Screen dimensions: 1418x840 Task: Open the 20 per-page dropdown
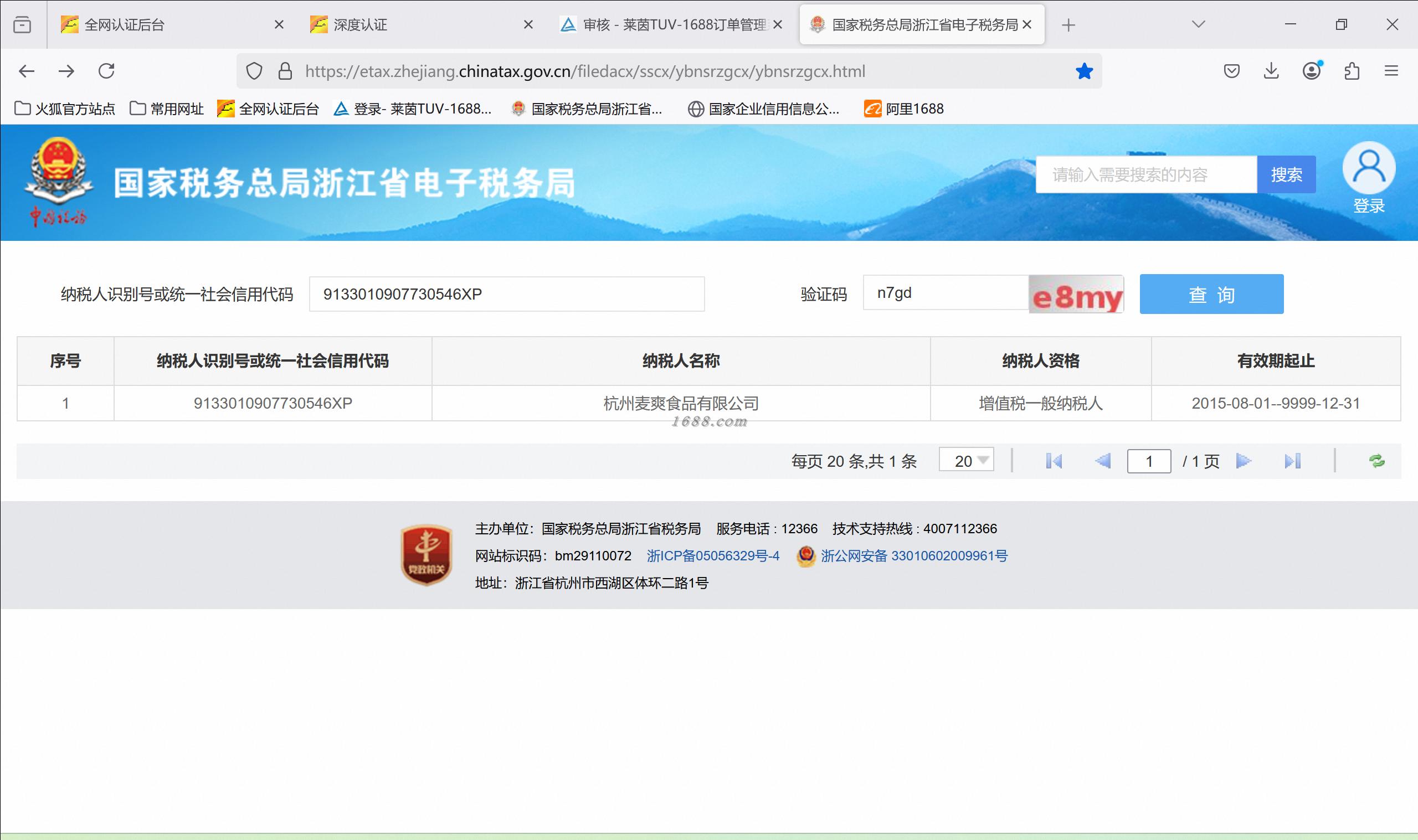pyautogui.click(x=966, y=461)
